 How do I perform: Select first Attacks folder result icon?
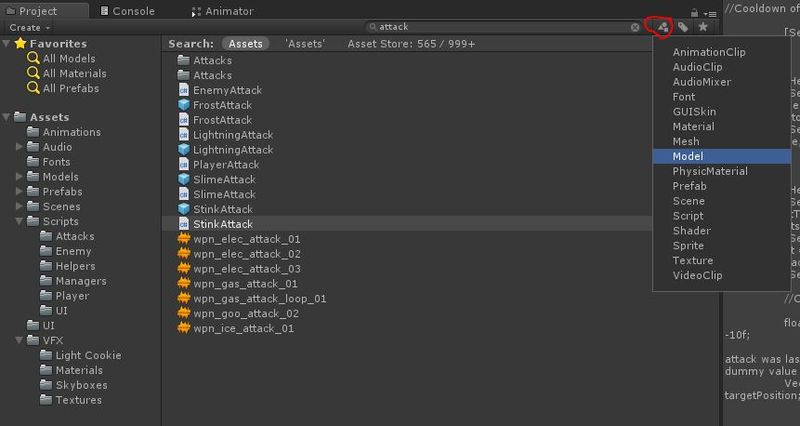184,60
